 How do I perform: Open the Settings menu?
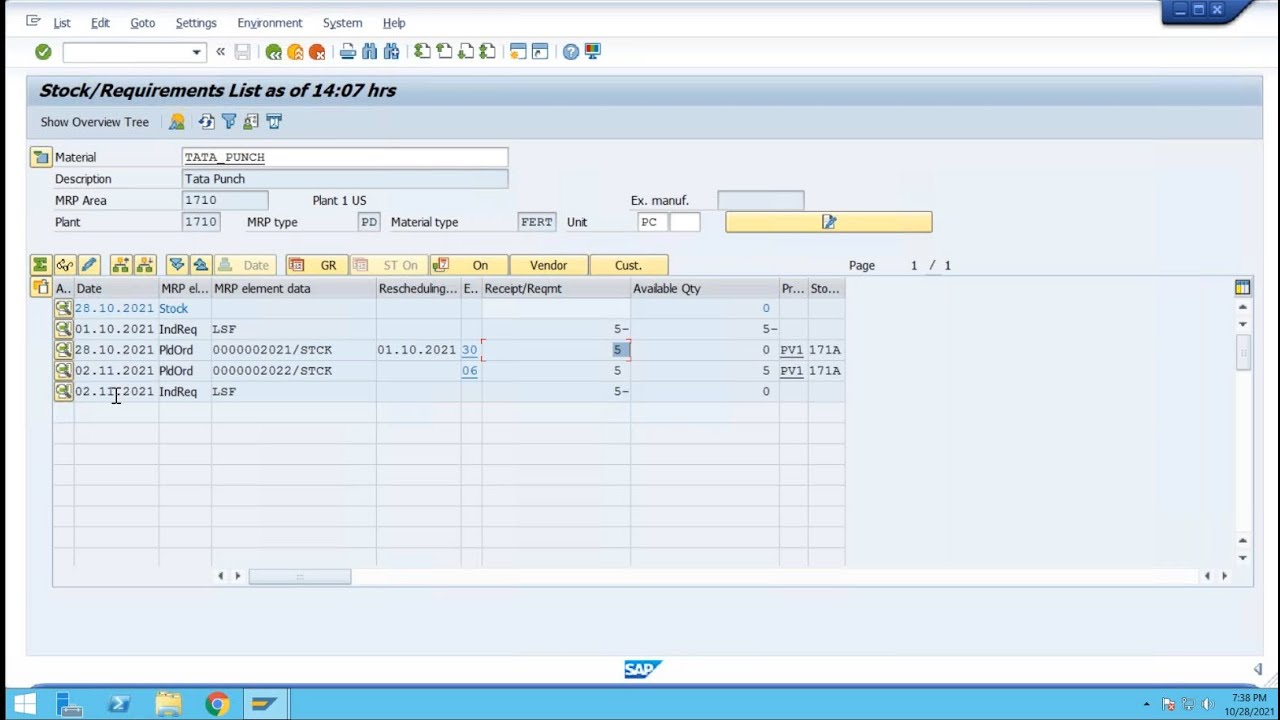196,23
